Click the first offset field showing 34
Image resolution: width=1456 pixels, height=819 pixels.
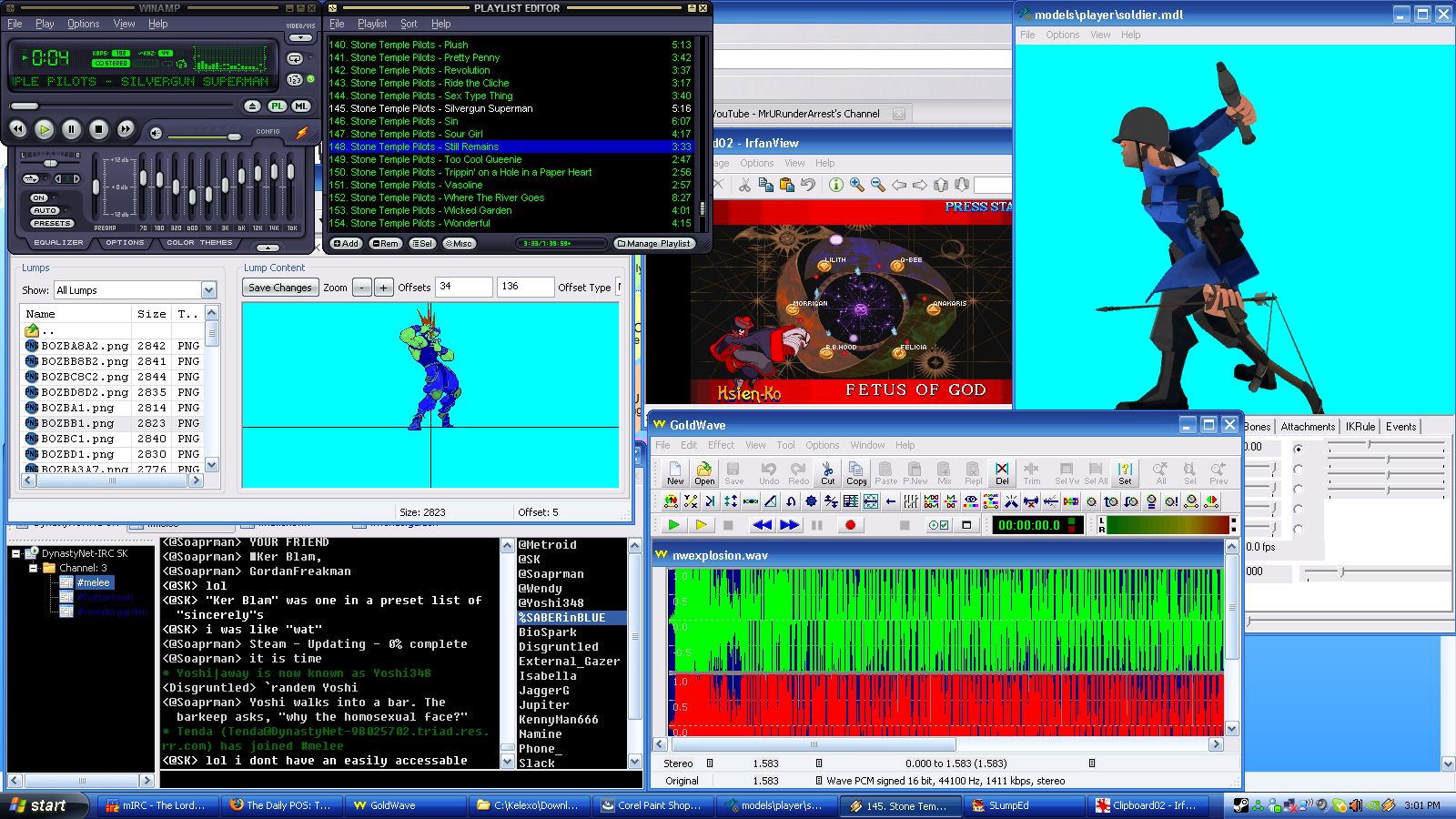click(x=464, y=287)
